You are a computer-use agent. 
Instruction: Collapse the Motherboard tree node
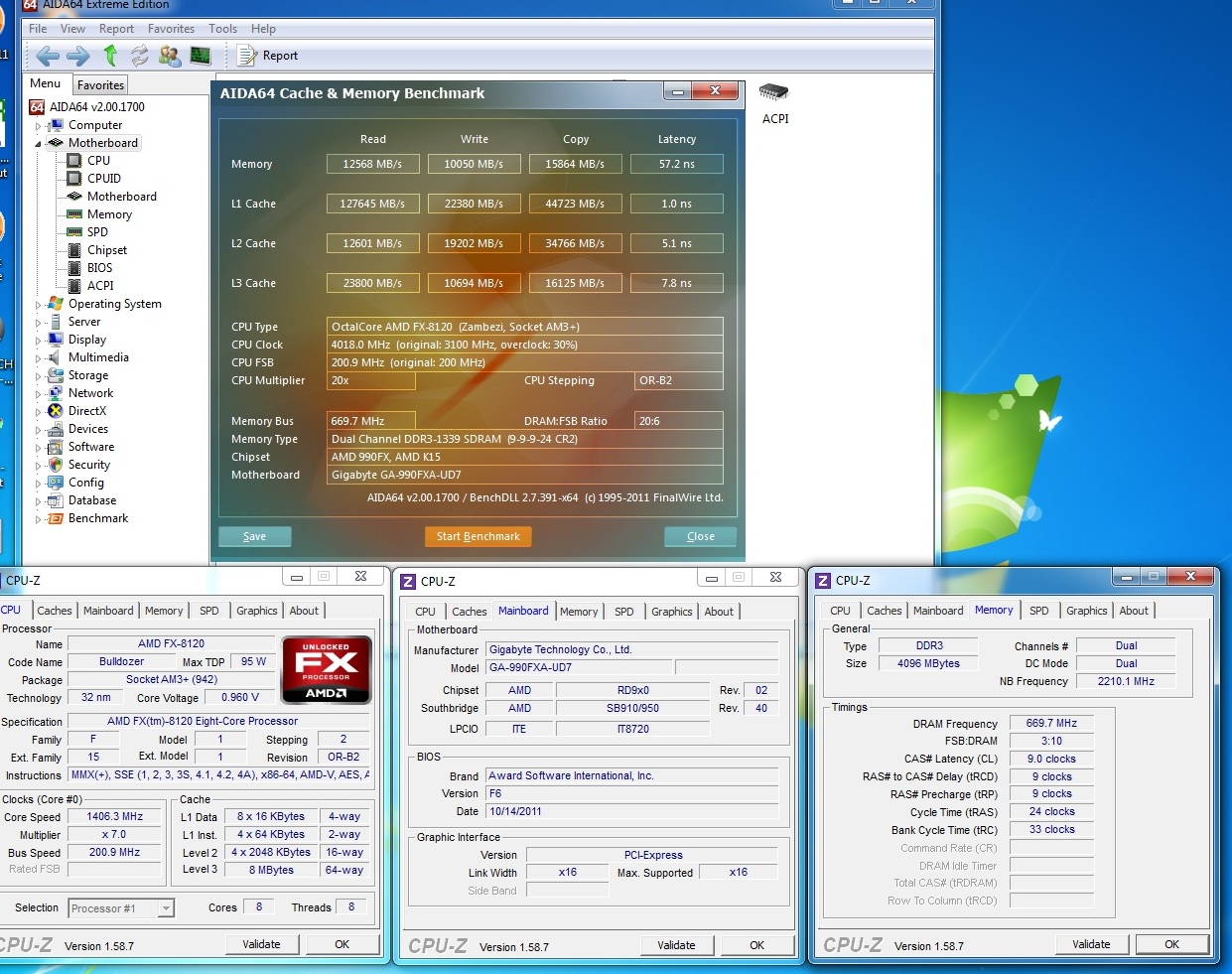point(39,144)
